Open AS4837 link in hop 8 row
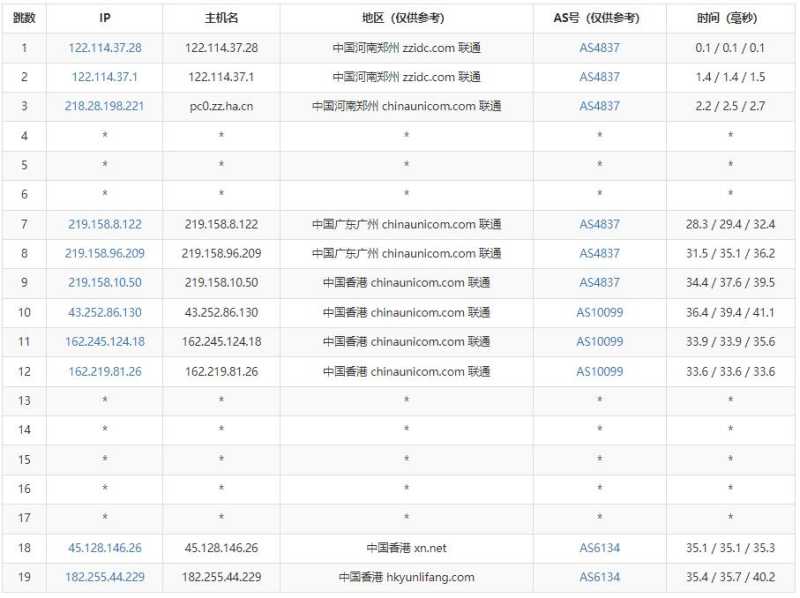Screen dimensions: 800x598 pyautogui.click(x=599, y=253)
